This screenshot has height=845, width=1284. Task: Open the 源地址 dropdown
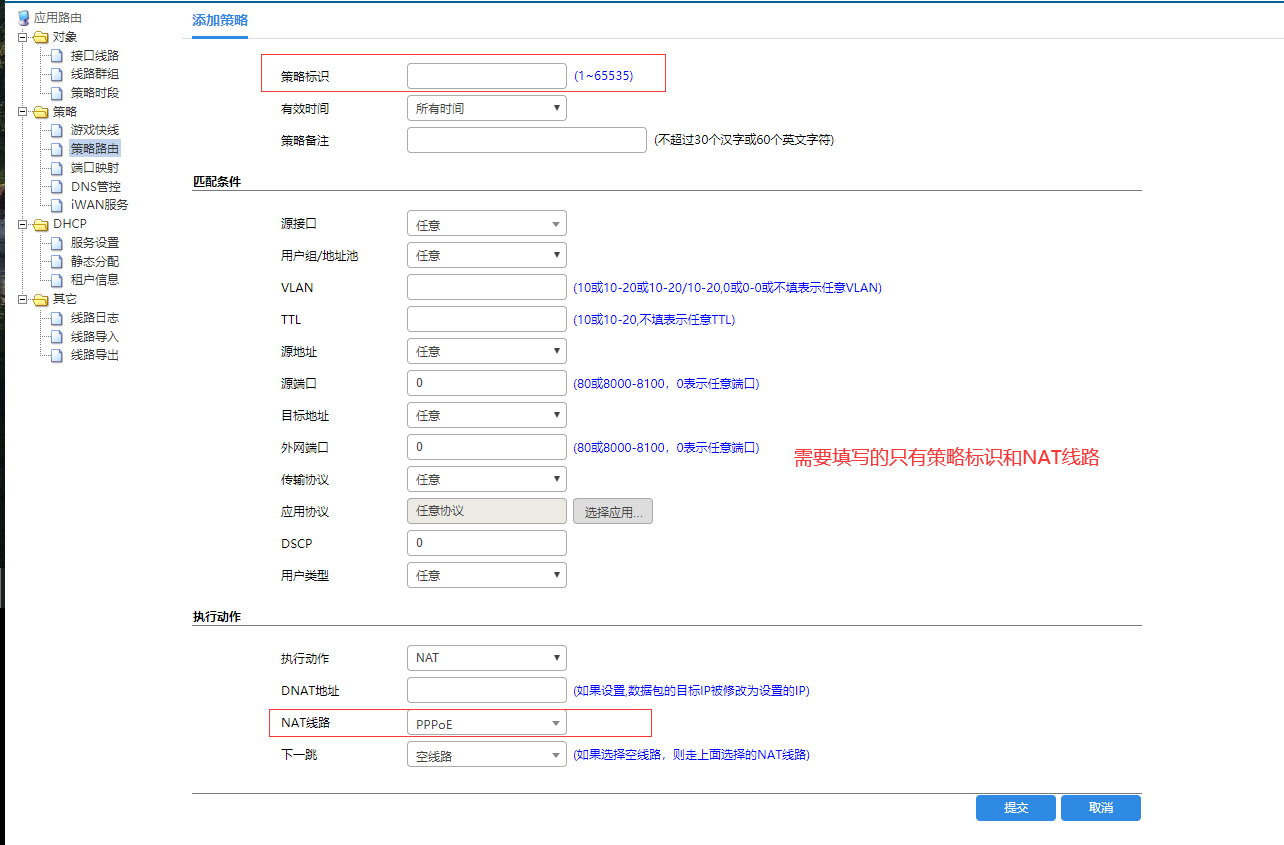487,352
